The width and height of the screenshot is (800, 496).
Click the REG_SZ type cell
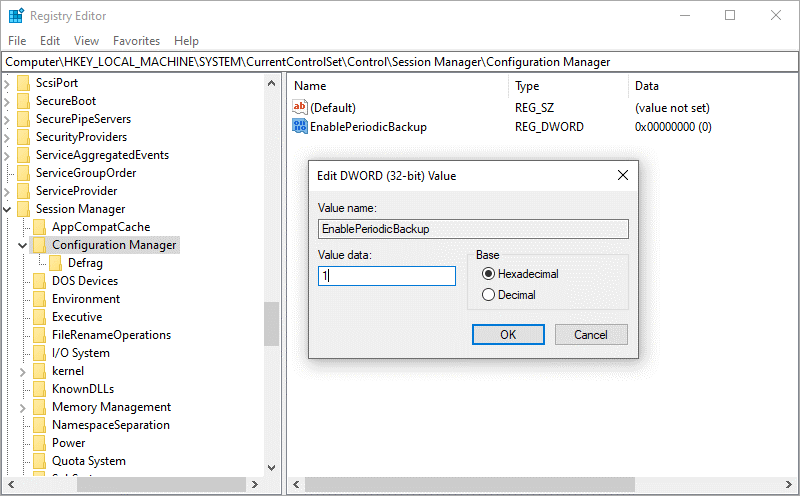(x=534, y=108)
